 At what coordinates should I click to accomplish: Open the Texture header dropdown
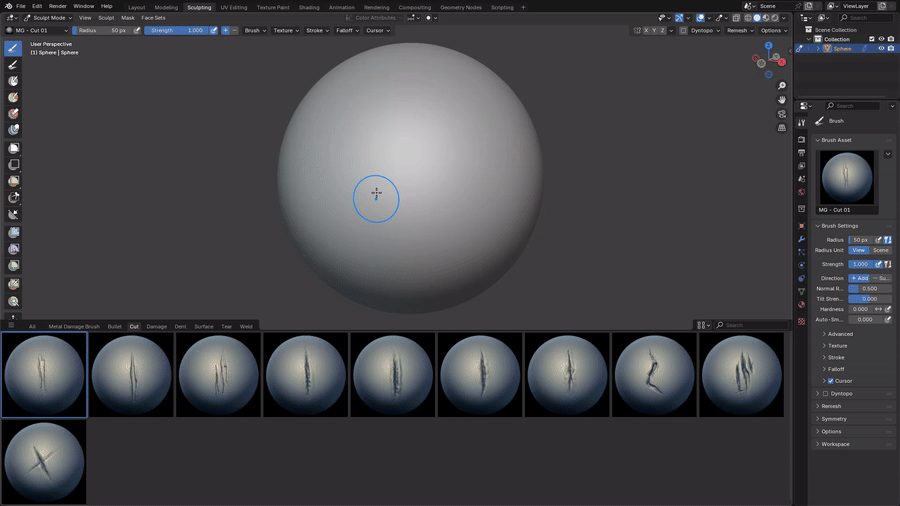pyautogui.click(x=285, y=30)
